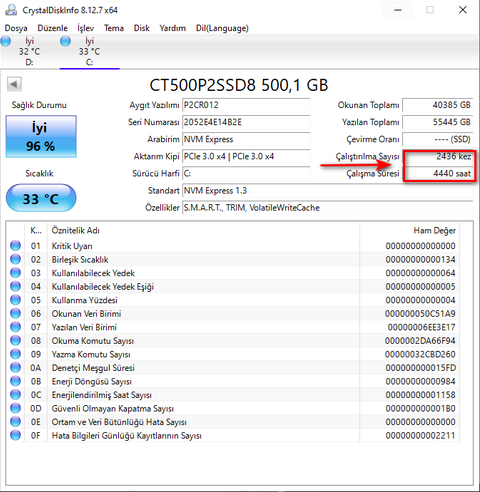Open the Disk menu
The image size is (480, 492).
[142, 28]
